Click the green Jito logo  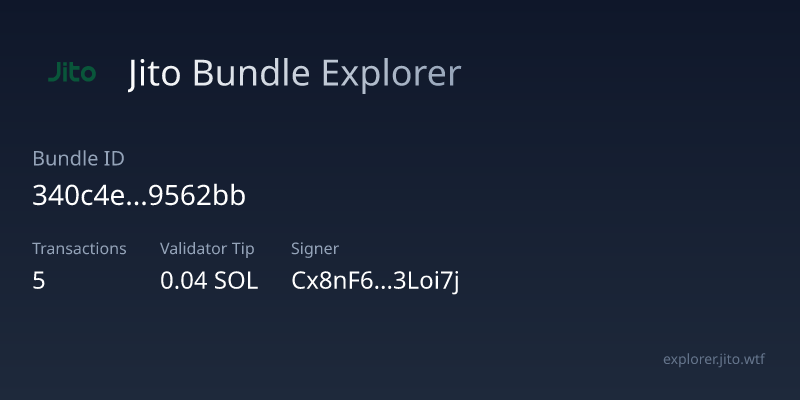[x=72, y=73]
